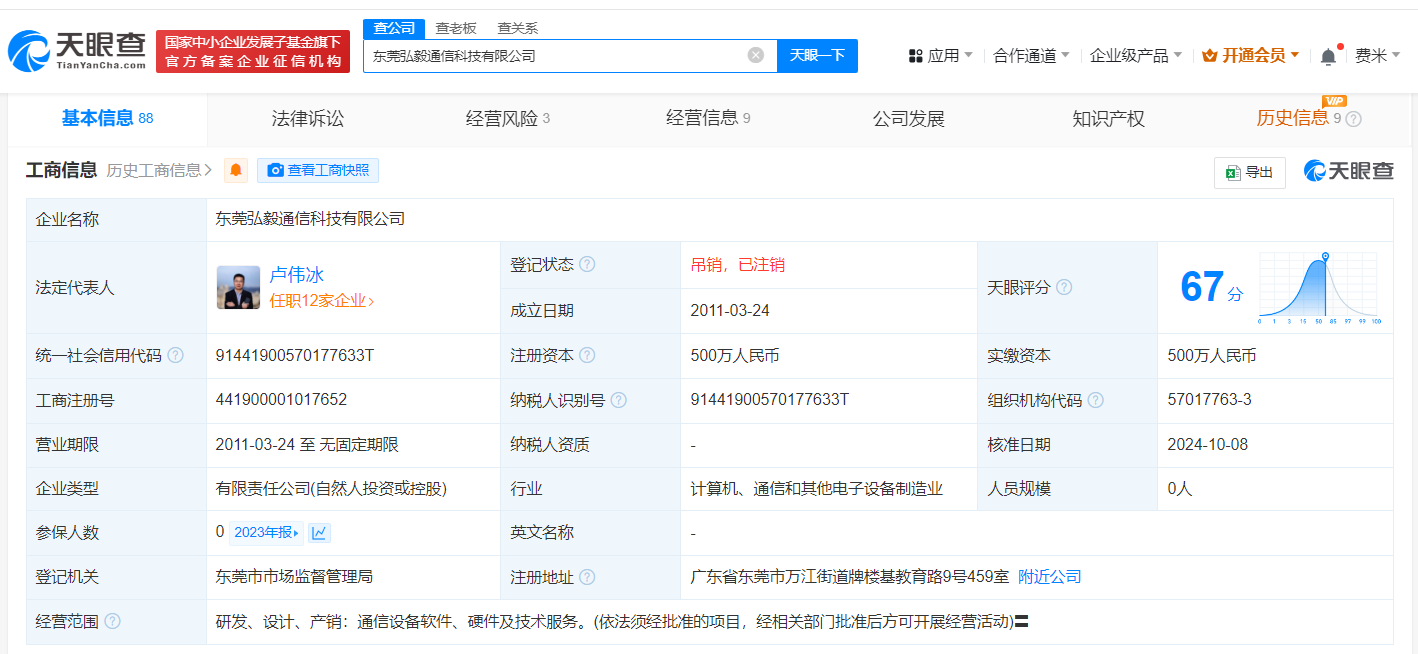
Task: Open the 附近公司 link
Action: (x=1050, y=577)
